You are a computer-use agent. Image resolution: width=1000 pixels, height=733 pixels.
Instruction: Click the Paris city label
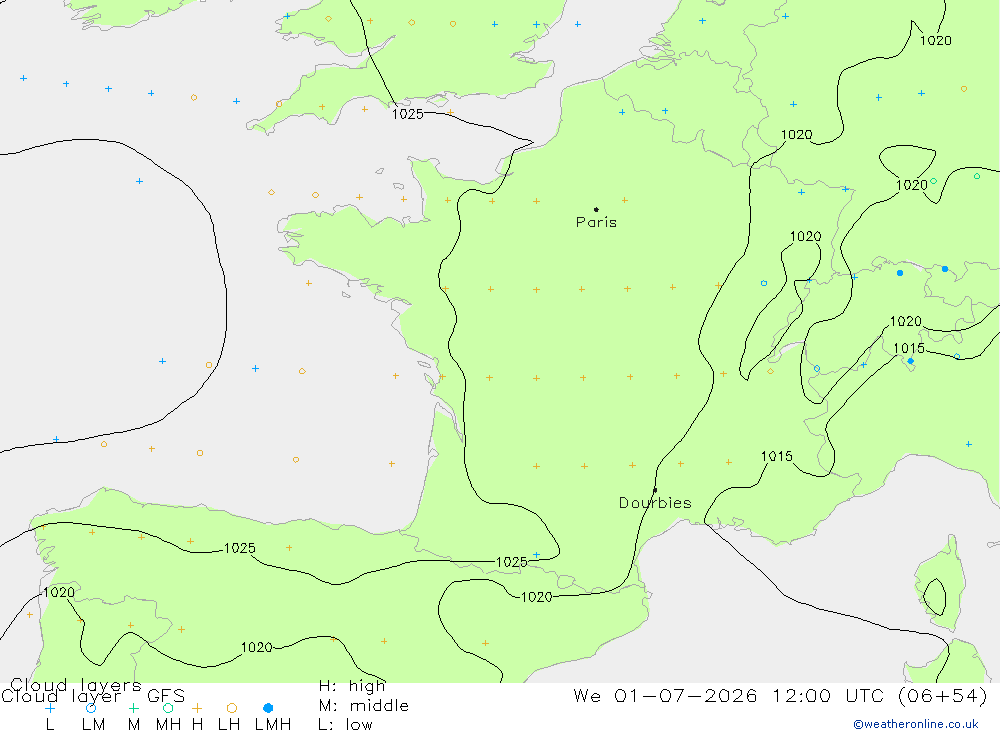(x=596, y=222)
